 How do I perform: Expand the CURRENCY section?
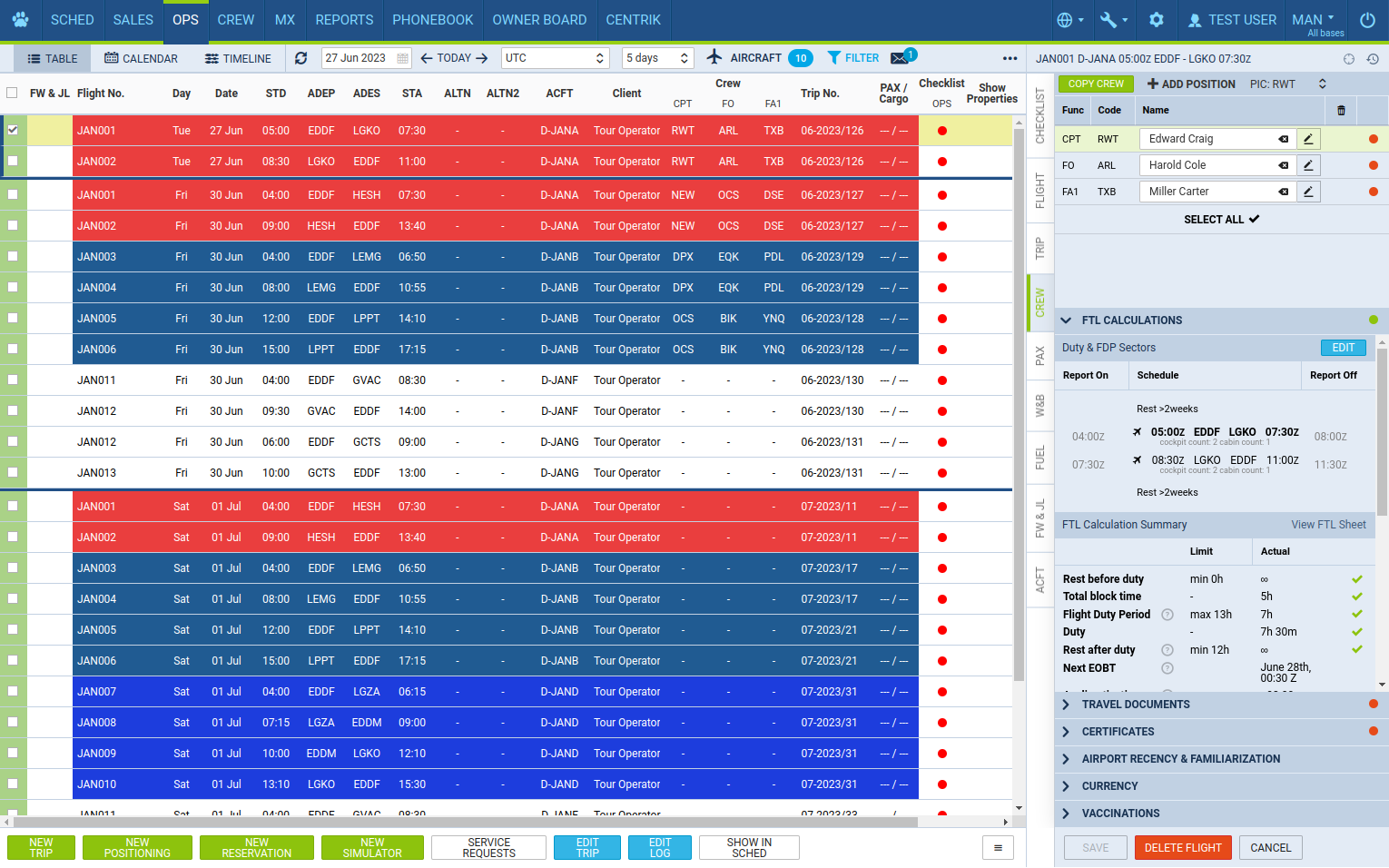click(1221, 786)
